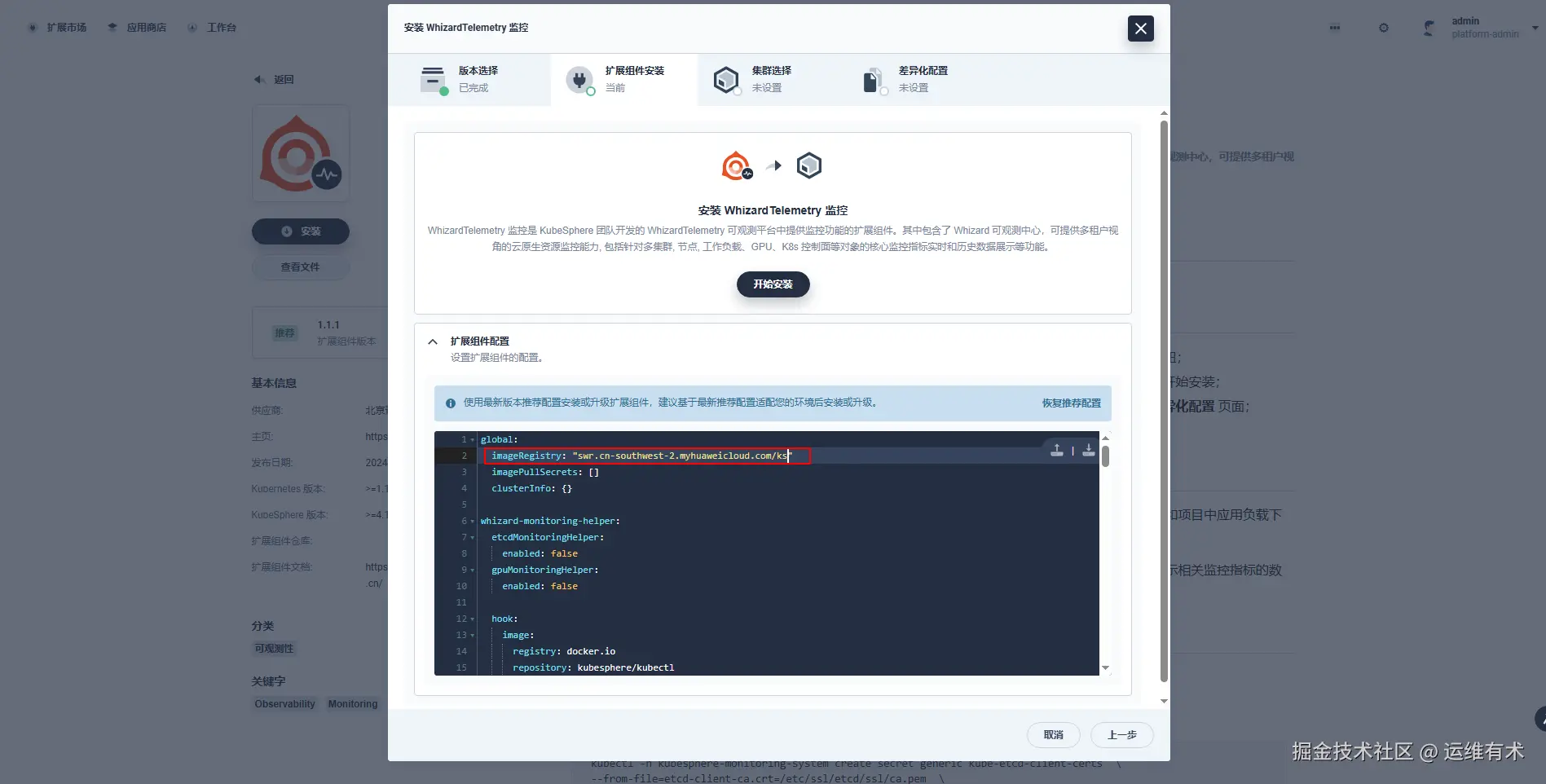The width and height of the screenshot is (1546, 784).
Task: Click the large WhizardTelemetry extension thumbnail
Action: [x=301, y=153]
